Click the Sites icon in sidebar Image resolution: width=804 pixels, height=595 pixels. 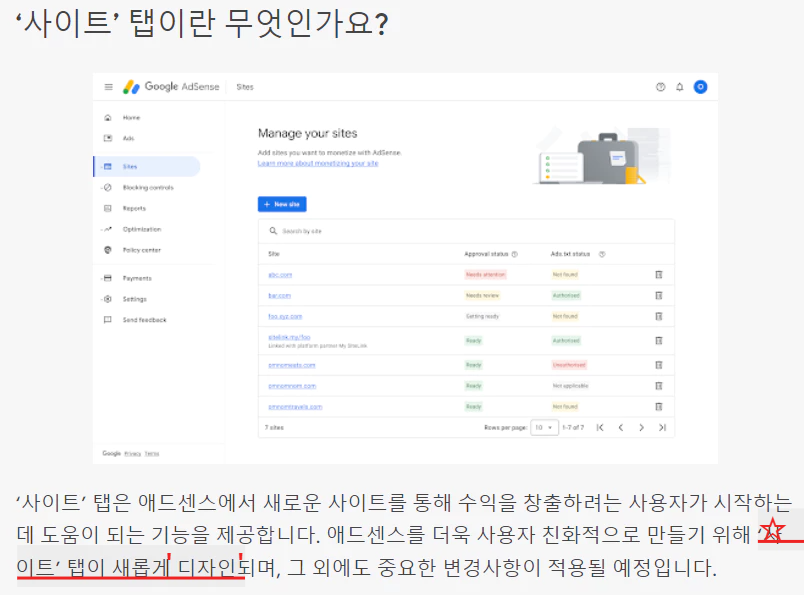(108, 167)
